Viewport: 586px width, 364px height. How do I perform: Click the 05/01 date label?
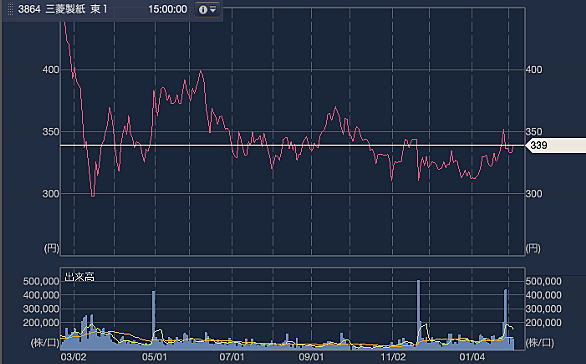pyautogui.click(x=154, y=357)
